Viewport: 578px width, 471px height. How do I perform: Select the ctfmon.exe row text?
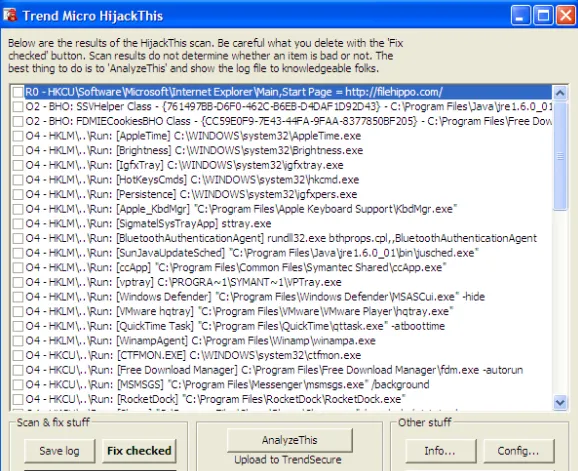(x=193, y=355)
